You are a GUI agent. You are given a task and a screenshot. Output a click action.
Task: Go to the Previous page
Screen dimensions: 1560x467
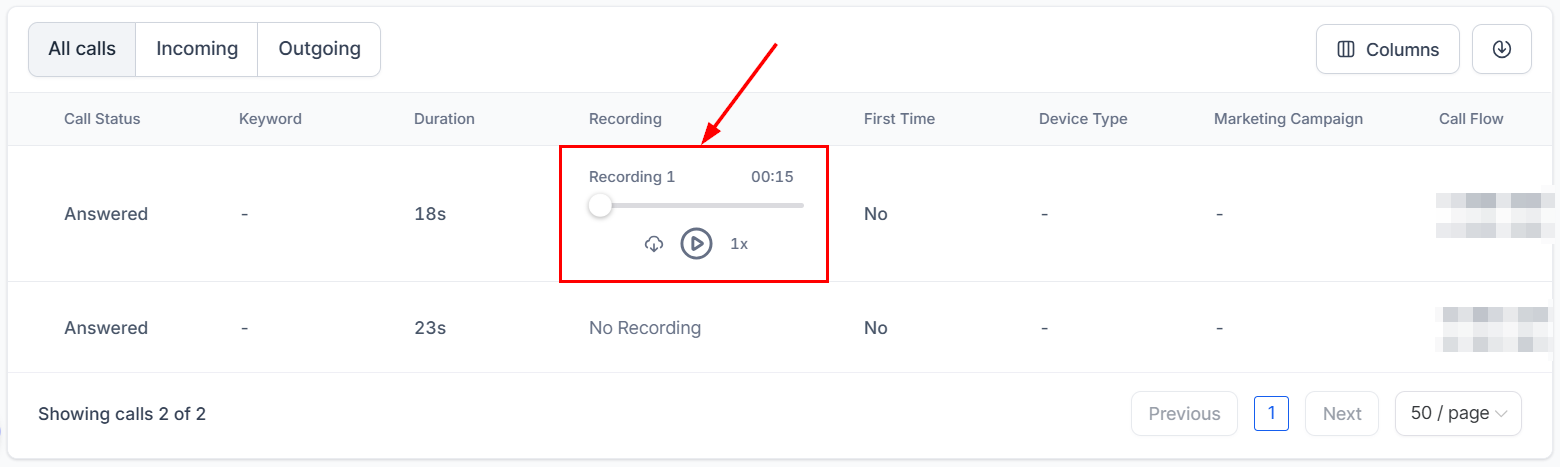(x=1184, y=413)
